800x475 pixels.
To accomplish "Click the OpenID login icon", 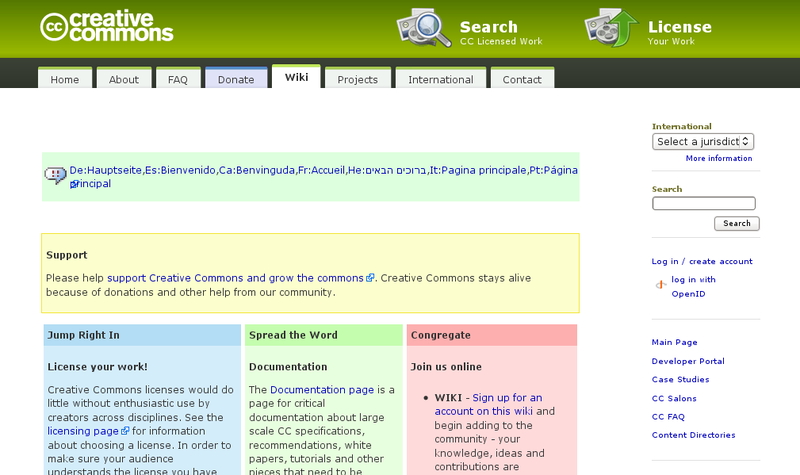I will tap(660, 286).
